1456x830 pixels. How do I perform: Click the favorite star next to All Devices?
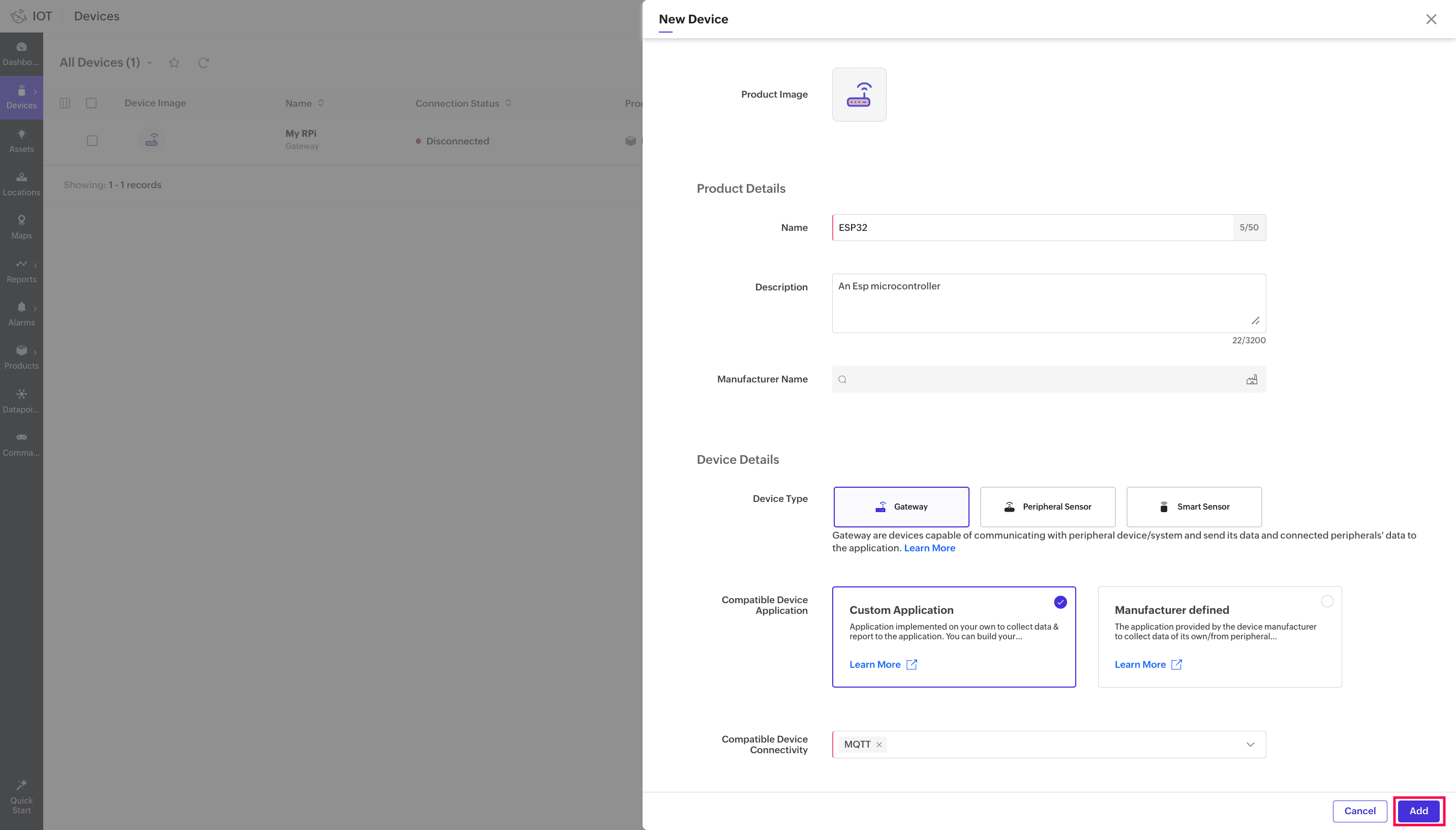[x=174, y=63]
